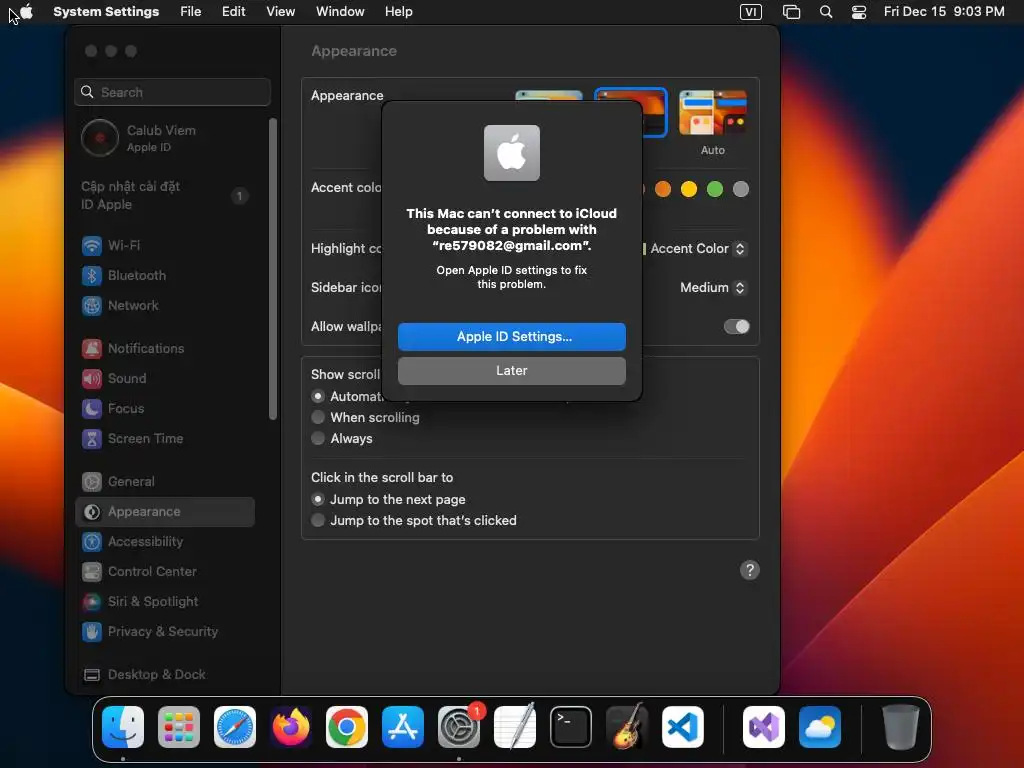Open Spotlight search in menu bar

tap(826, 12)
